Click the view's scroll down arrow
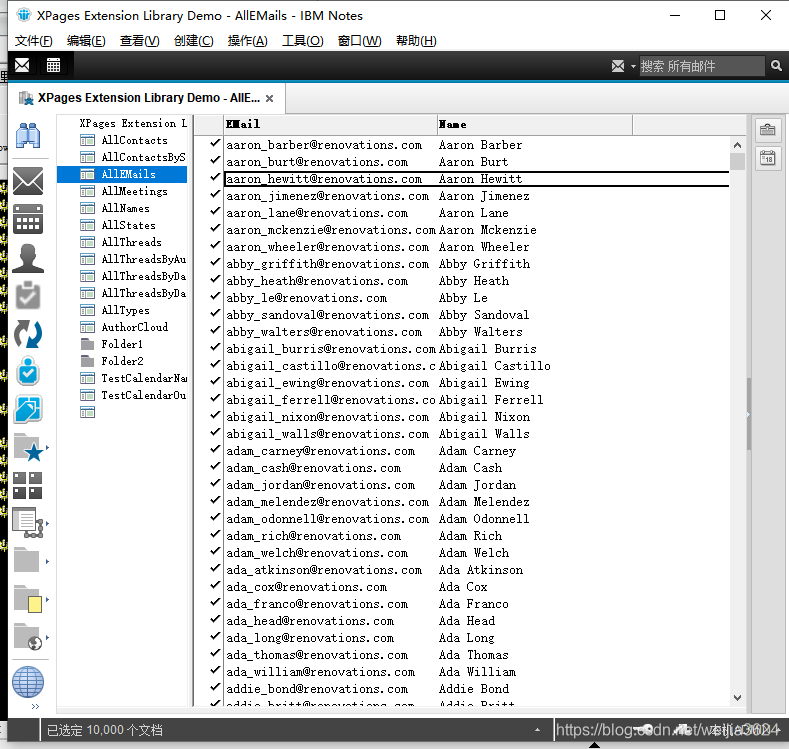 [737, 698]
